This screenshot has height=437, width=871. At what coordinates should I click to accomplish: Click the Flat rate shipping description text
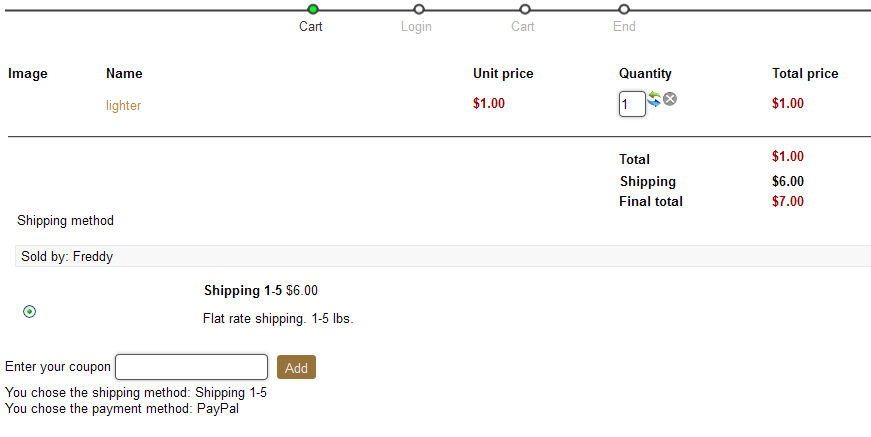278,319
